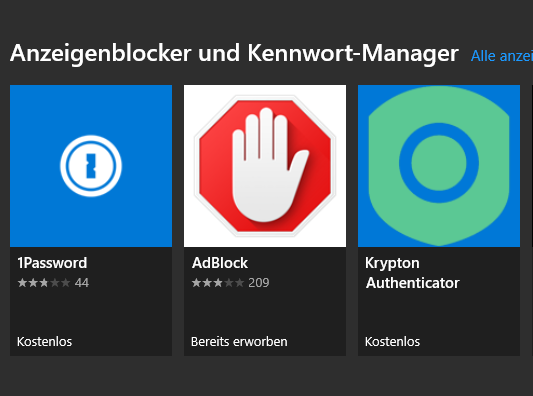This screenshot has width=533, height=396.
Task: Click the 1Password star rating with 44 reviews
Action: [x=53, y=283]
